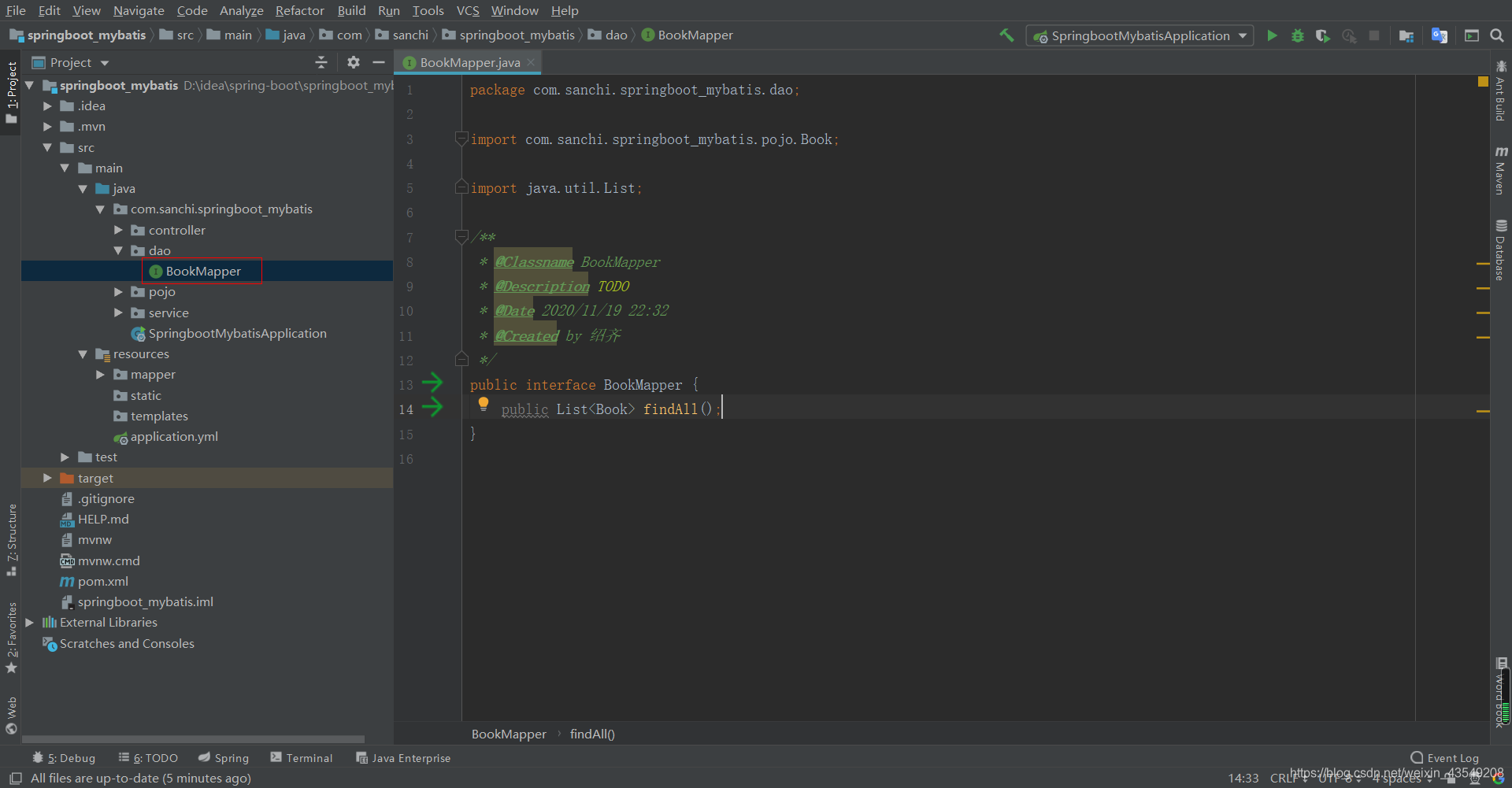
Task: Expand the .mvn folder
Action: click(47, 126)
